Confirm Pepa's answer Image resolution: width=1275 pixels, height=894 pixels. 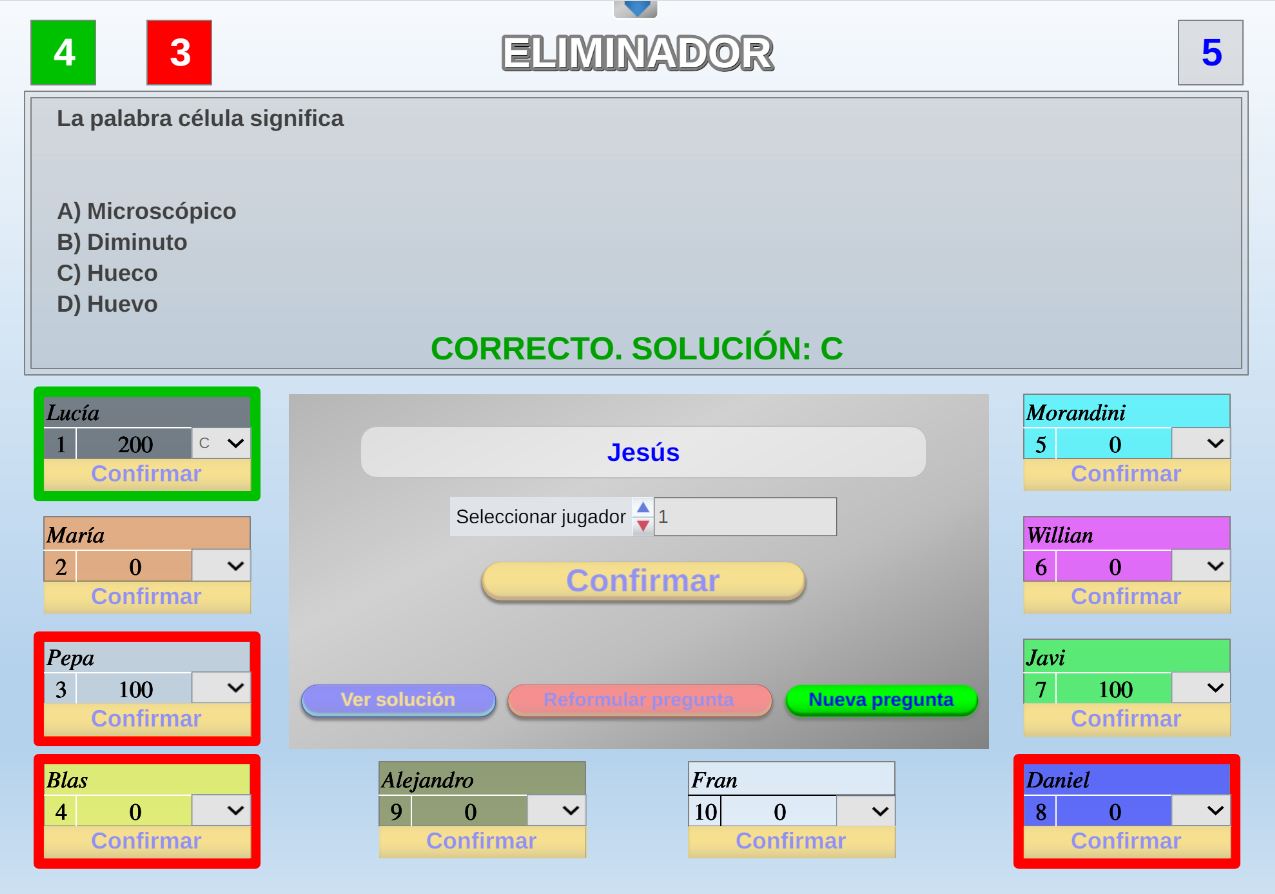(x=147, y=719)
